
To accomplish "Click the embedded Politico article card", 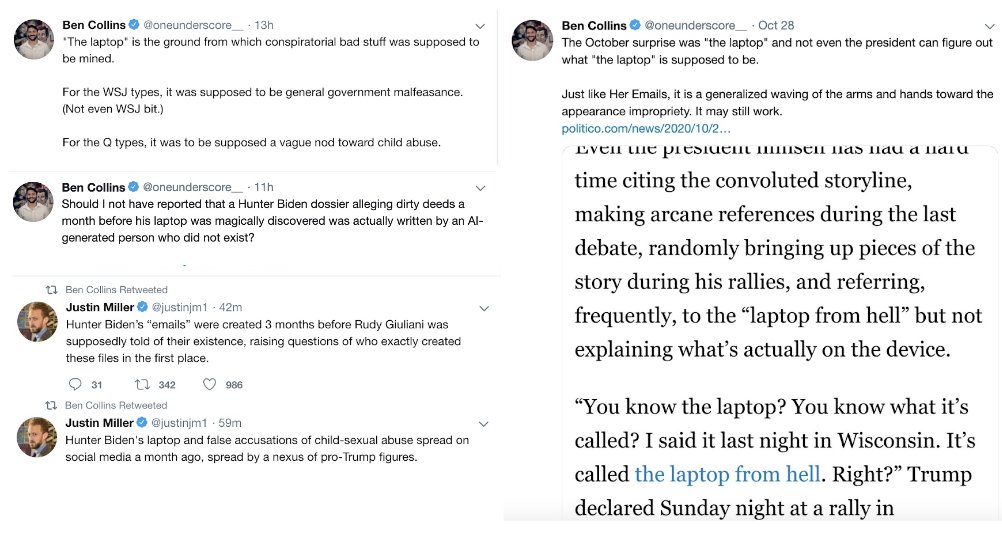I will pos(780,332).
